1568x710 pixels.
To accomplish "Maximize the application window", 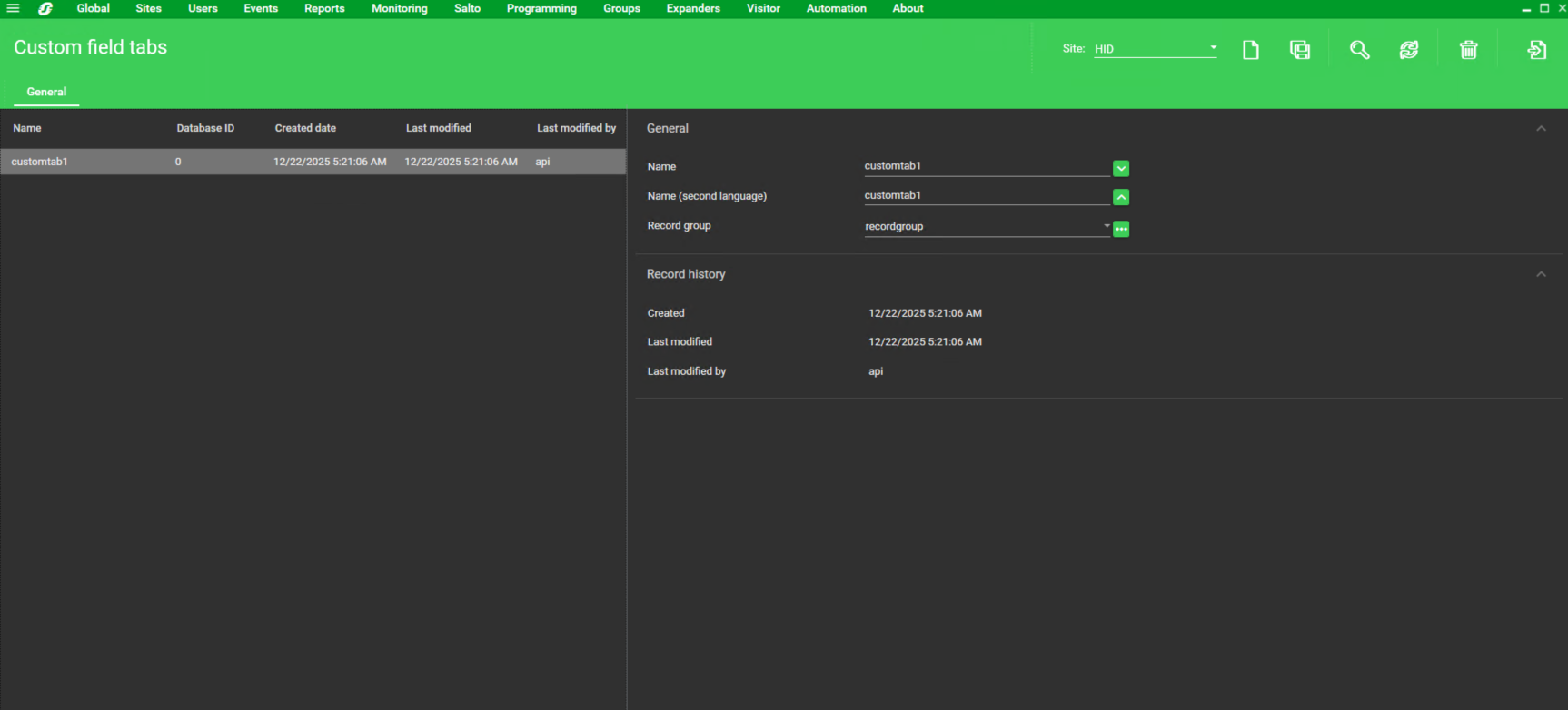I will [1544, 8].
